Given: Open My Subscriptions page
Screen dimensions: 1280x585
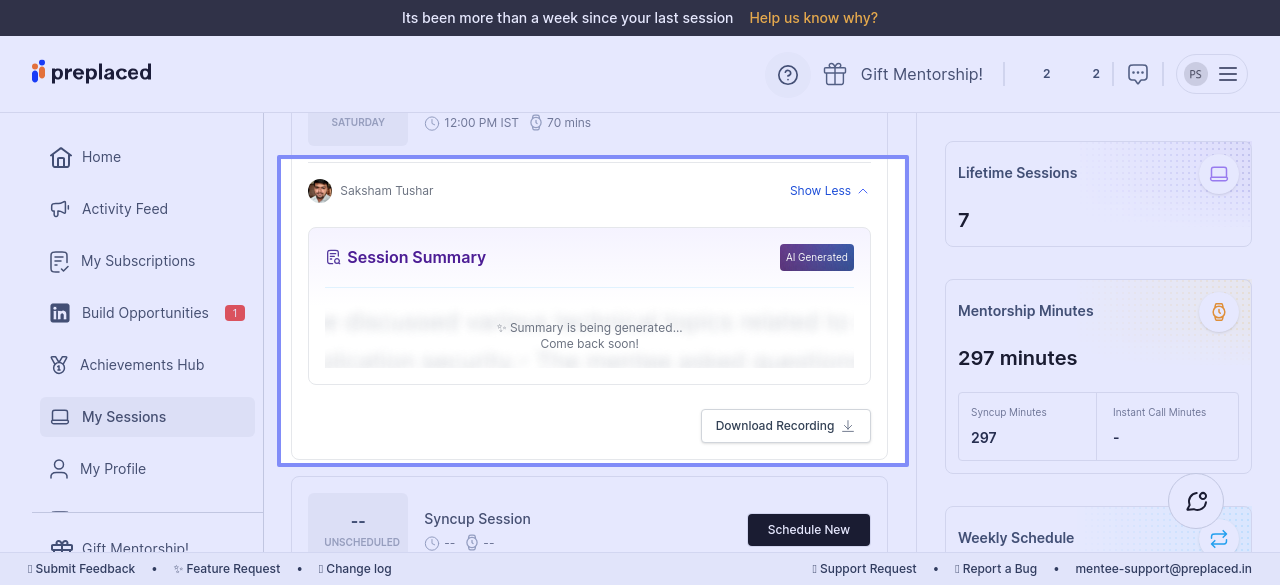Looking at the screenshot, I should click(x=138, y=261).
